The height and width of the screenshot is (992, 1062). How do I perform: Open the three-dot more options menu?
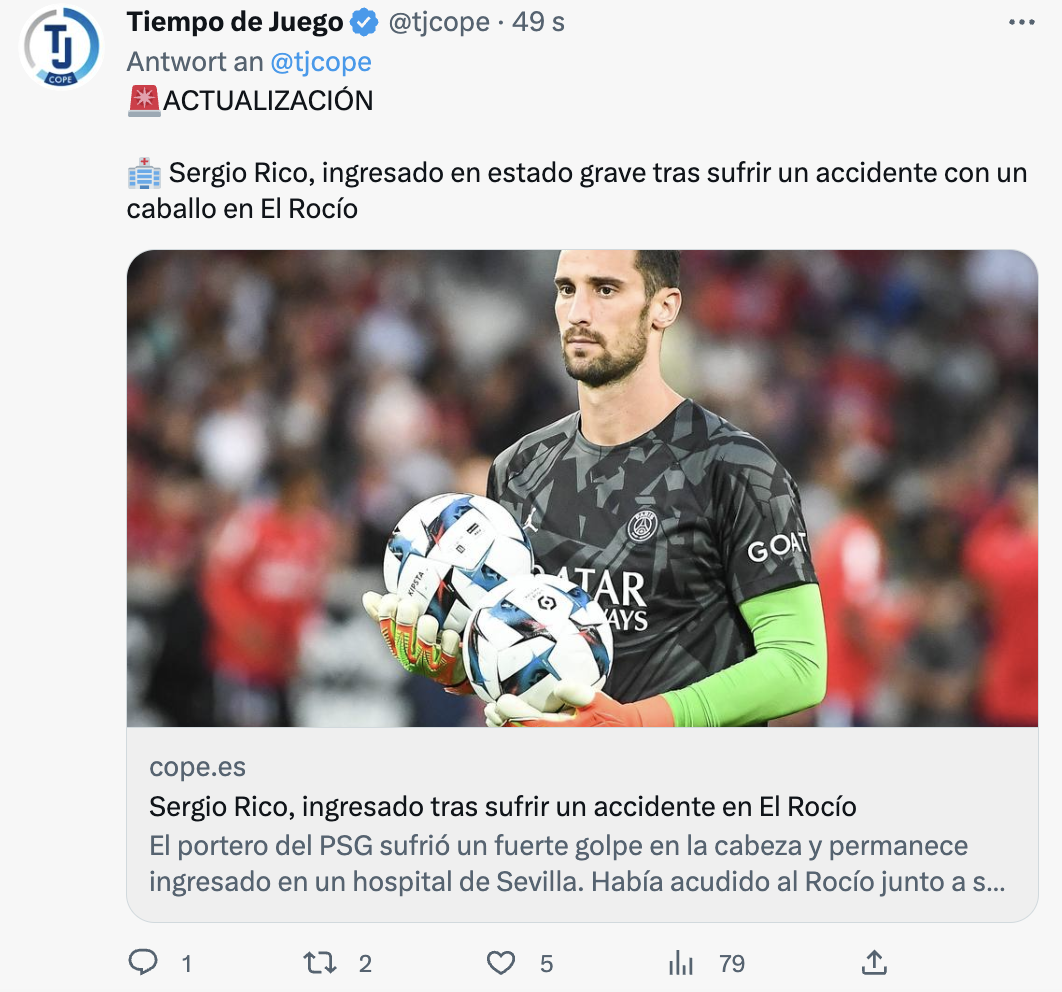coord(1021,22)
